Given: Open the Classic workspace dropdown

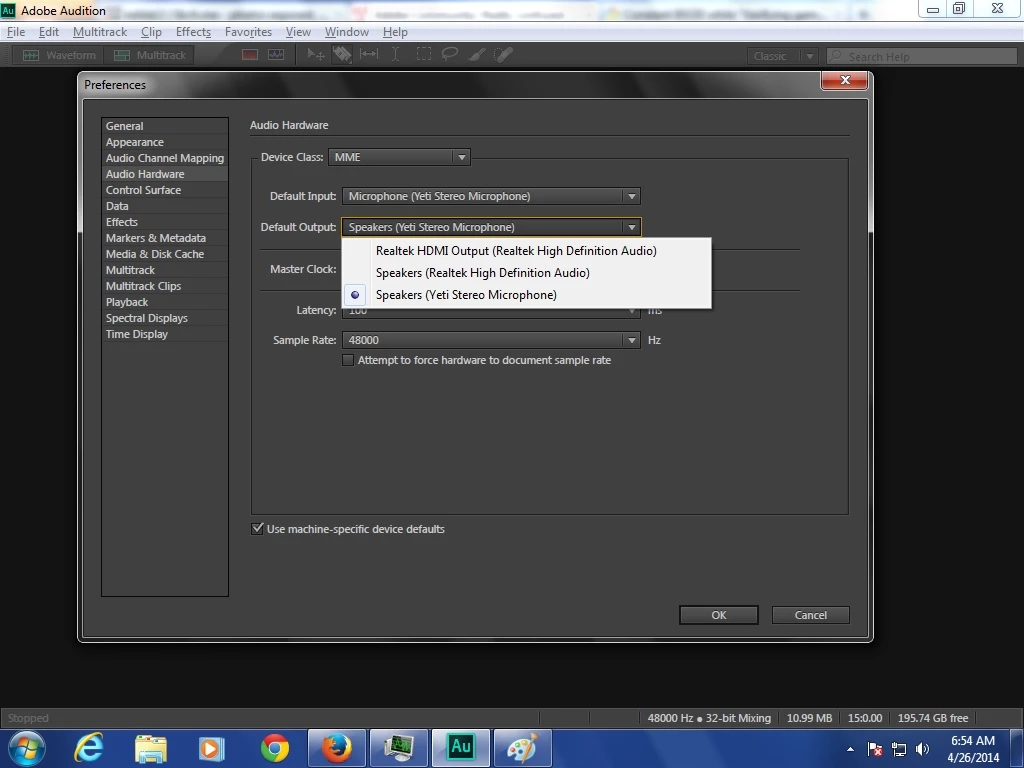Looking at the screenshot, I should point(782,56).
